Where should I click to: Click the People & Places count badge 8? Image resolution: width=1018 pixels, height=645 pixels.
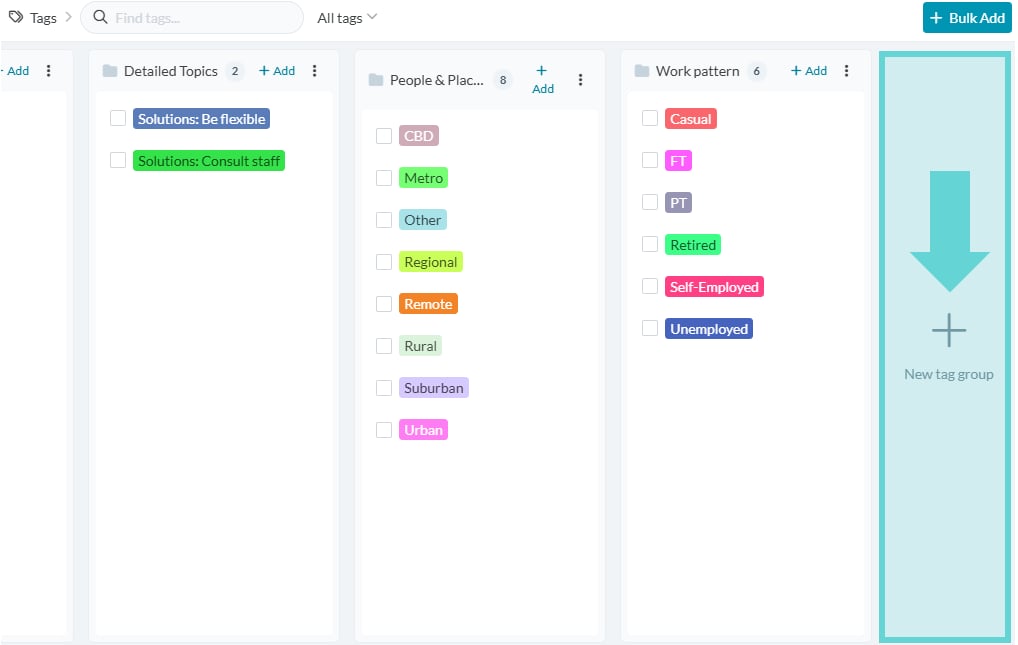click(503, 80)
